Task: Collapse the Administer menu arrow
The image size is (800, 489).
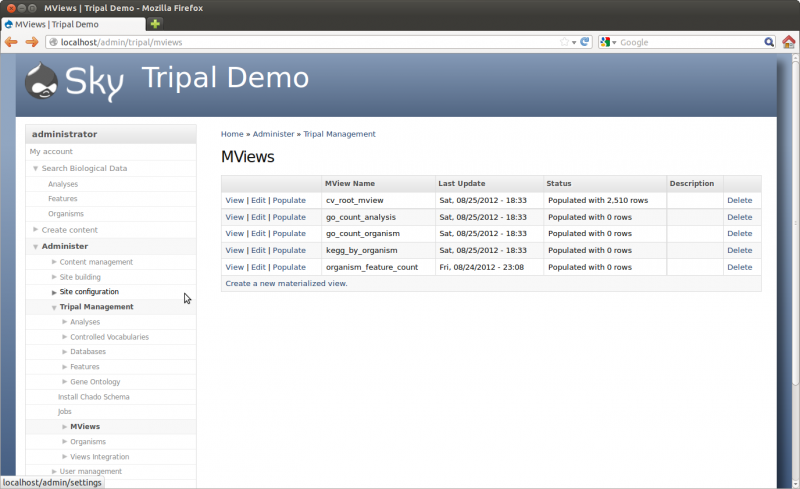Action: [x=35, y=247]
